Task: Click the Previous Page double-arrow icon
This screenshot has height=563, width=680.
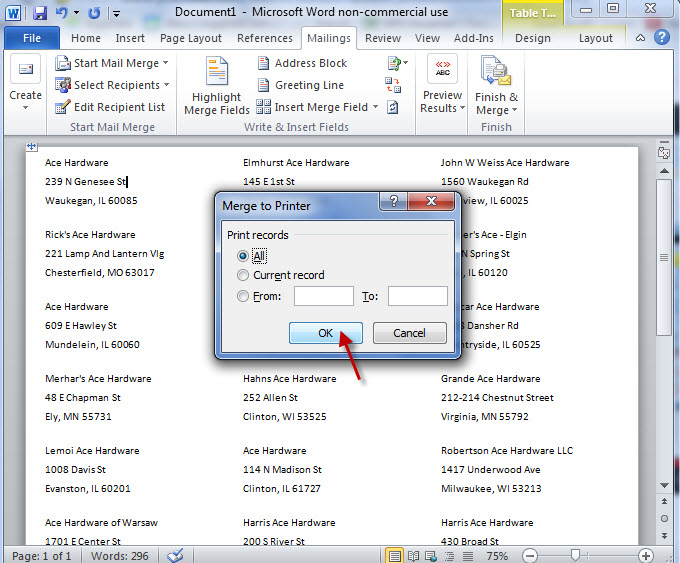Action: 664,501
